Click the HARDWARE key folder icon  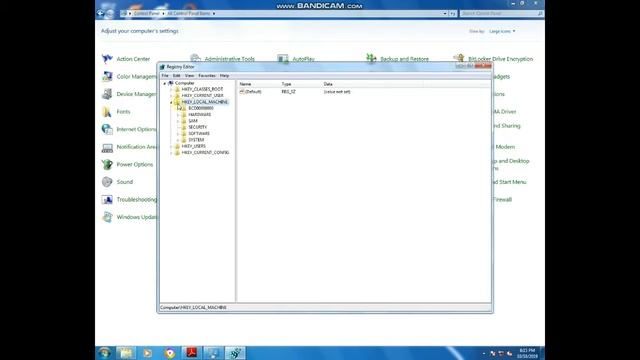184,115
